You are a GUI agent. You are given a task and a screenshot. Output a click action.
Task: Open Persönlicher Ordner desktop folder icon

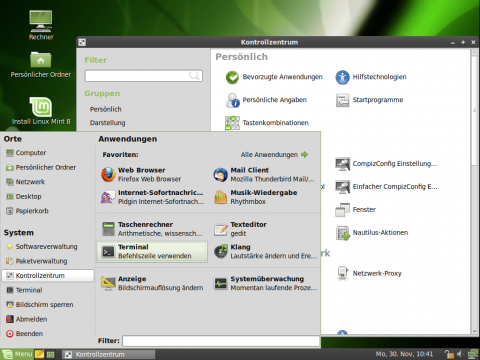pyautogui.click(x=41, y=65)
